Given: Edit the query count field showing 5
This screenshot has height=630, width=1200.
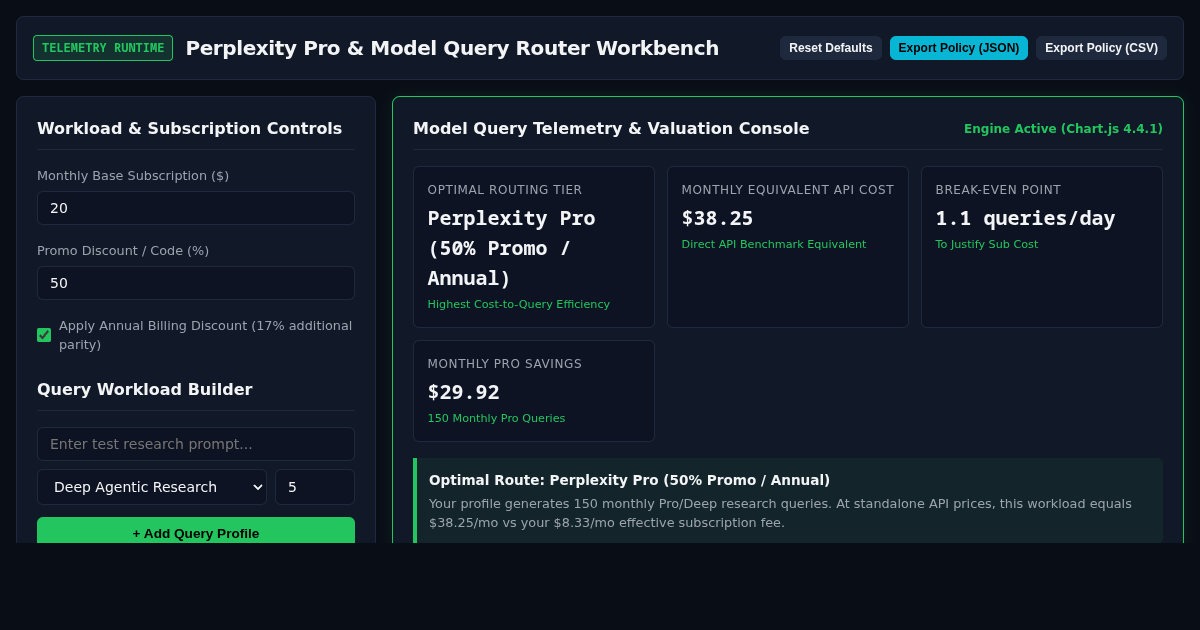Looking at the screenshot, I should (315, 487).
